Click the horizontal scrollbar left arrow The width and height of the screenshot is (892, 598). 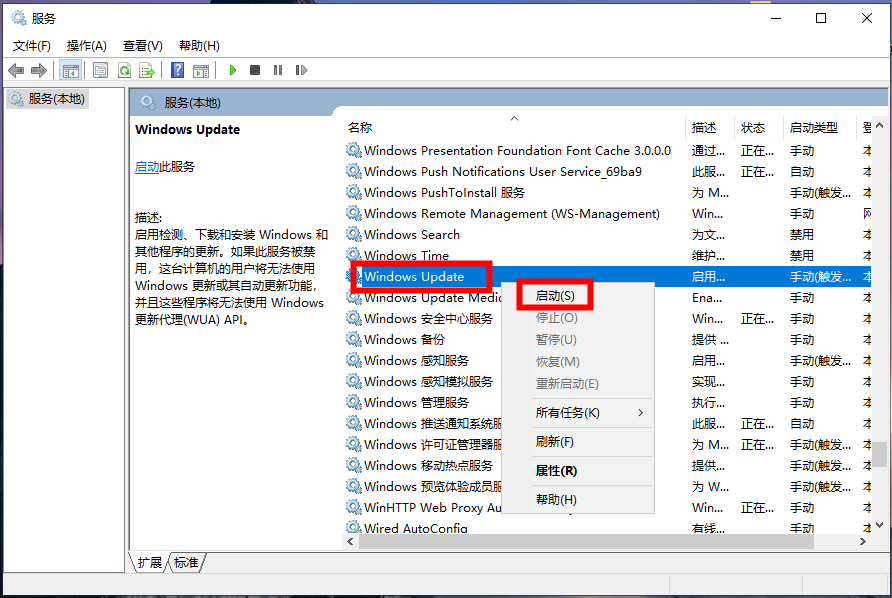click(x=350, y=542)
